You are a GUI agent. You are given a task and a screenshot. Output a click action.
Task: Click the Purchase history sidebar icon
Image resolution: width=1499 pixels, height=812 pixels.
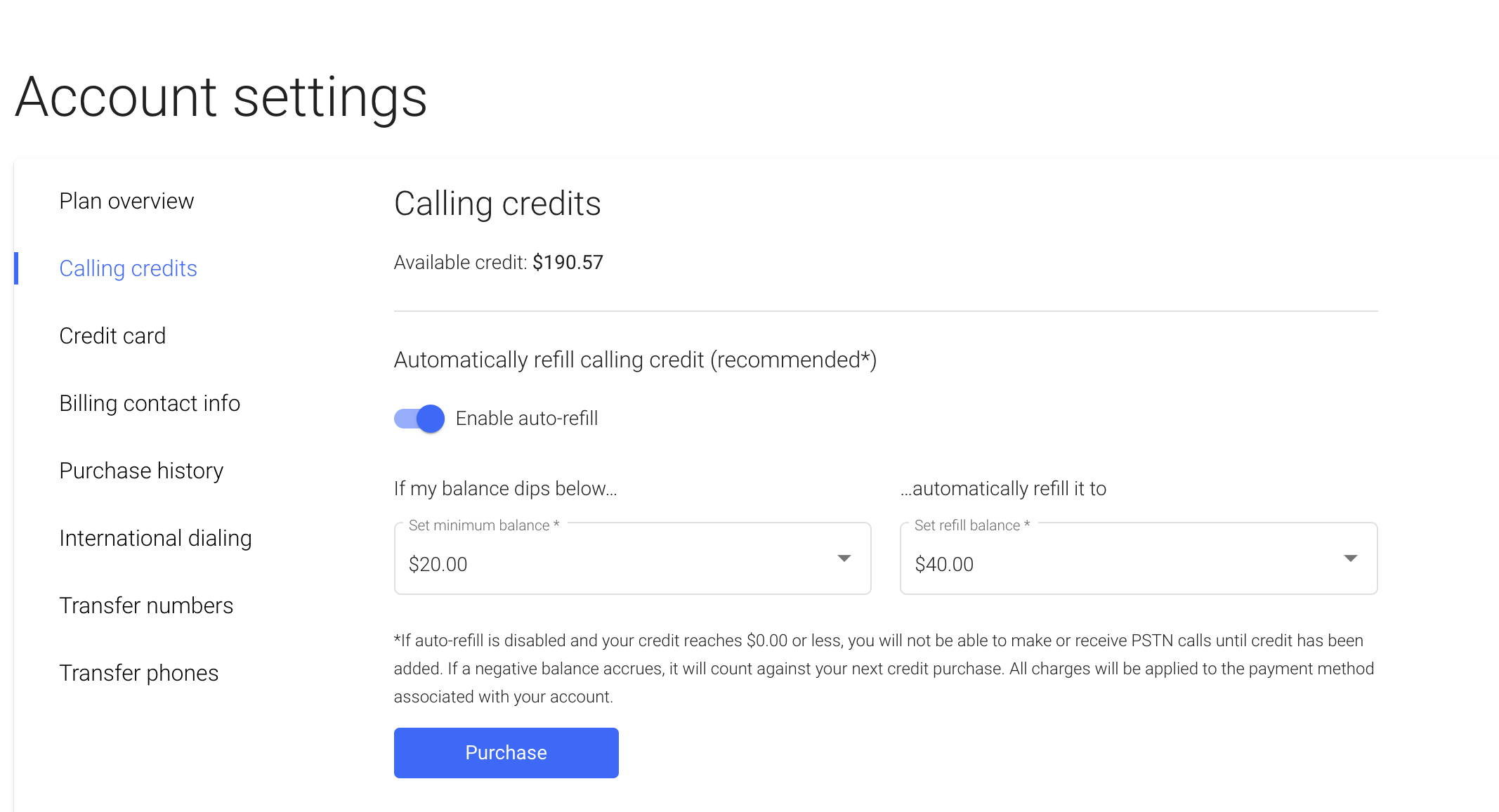click(x=140, y=470)
